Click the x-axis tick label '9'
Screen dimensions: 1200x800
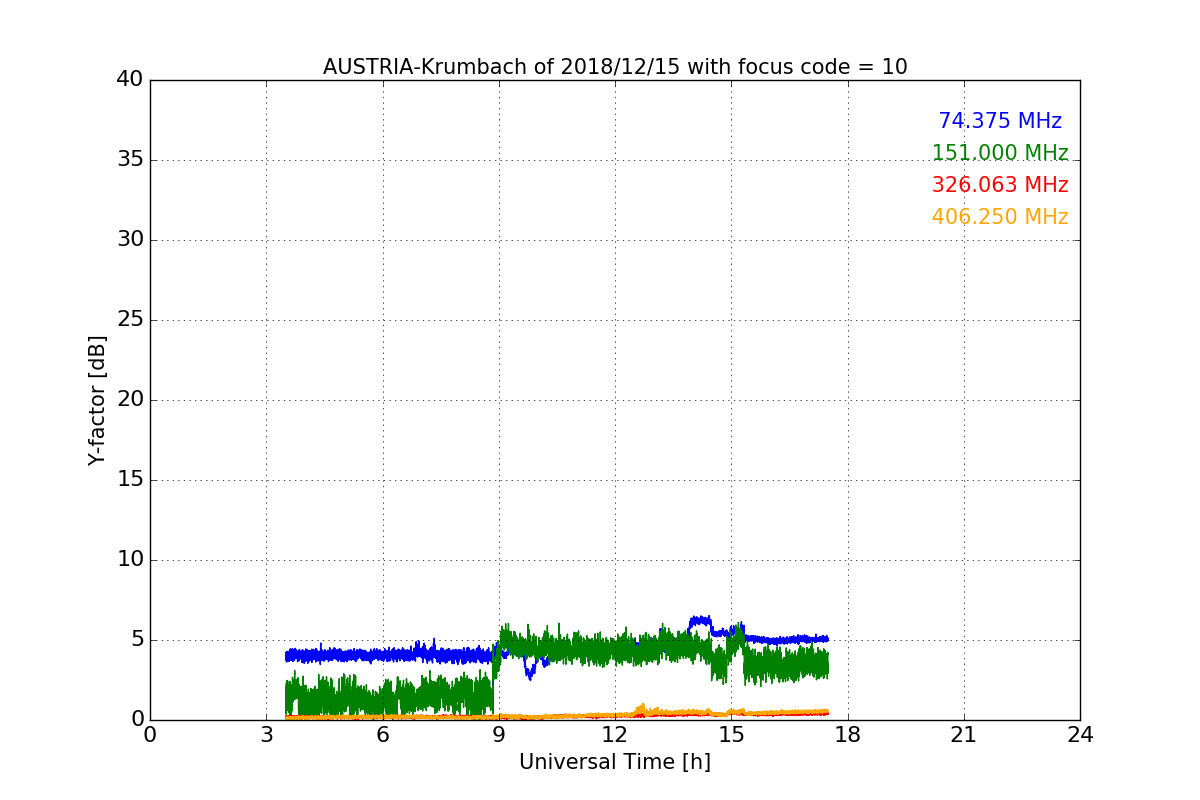click(x=499, y=735)
